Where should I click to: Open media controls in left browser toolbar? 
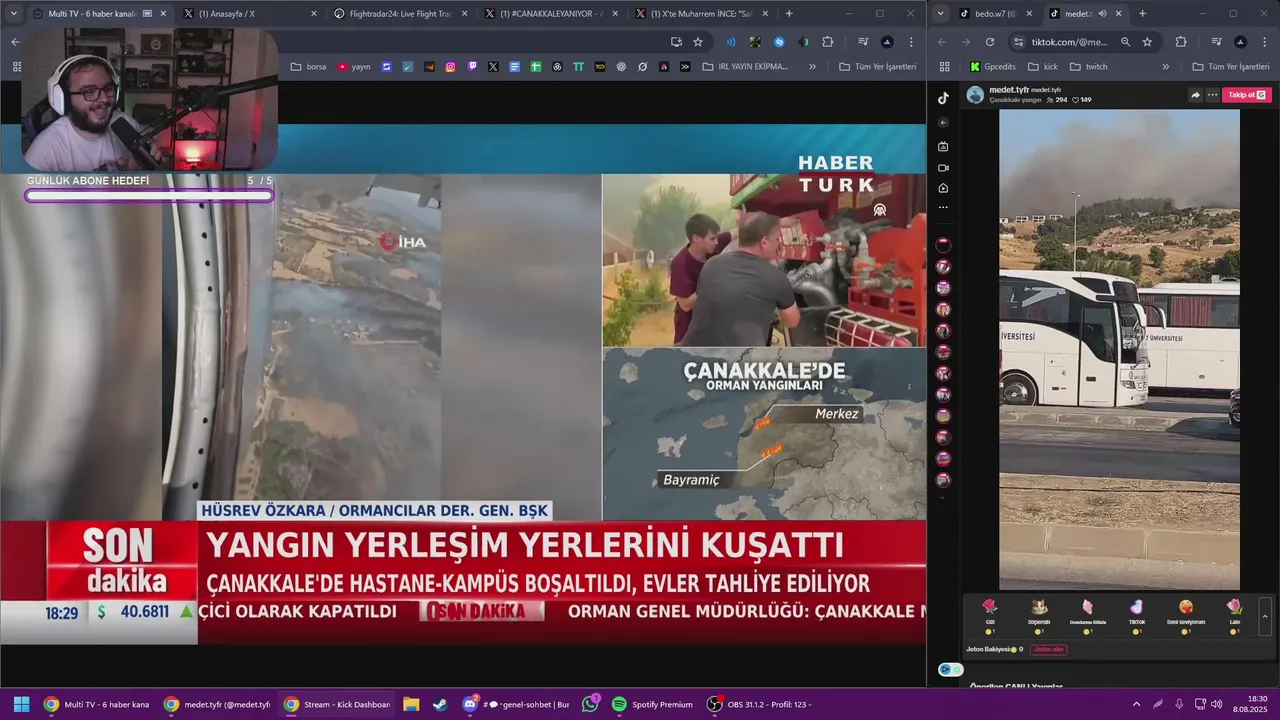(863, 42)
